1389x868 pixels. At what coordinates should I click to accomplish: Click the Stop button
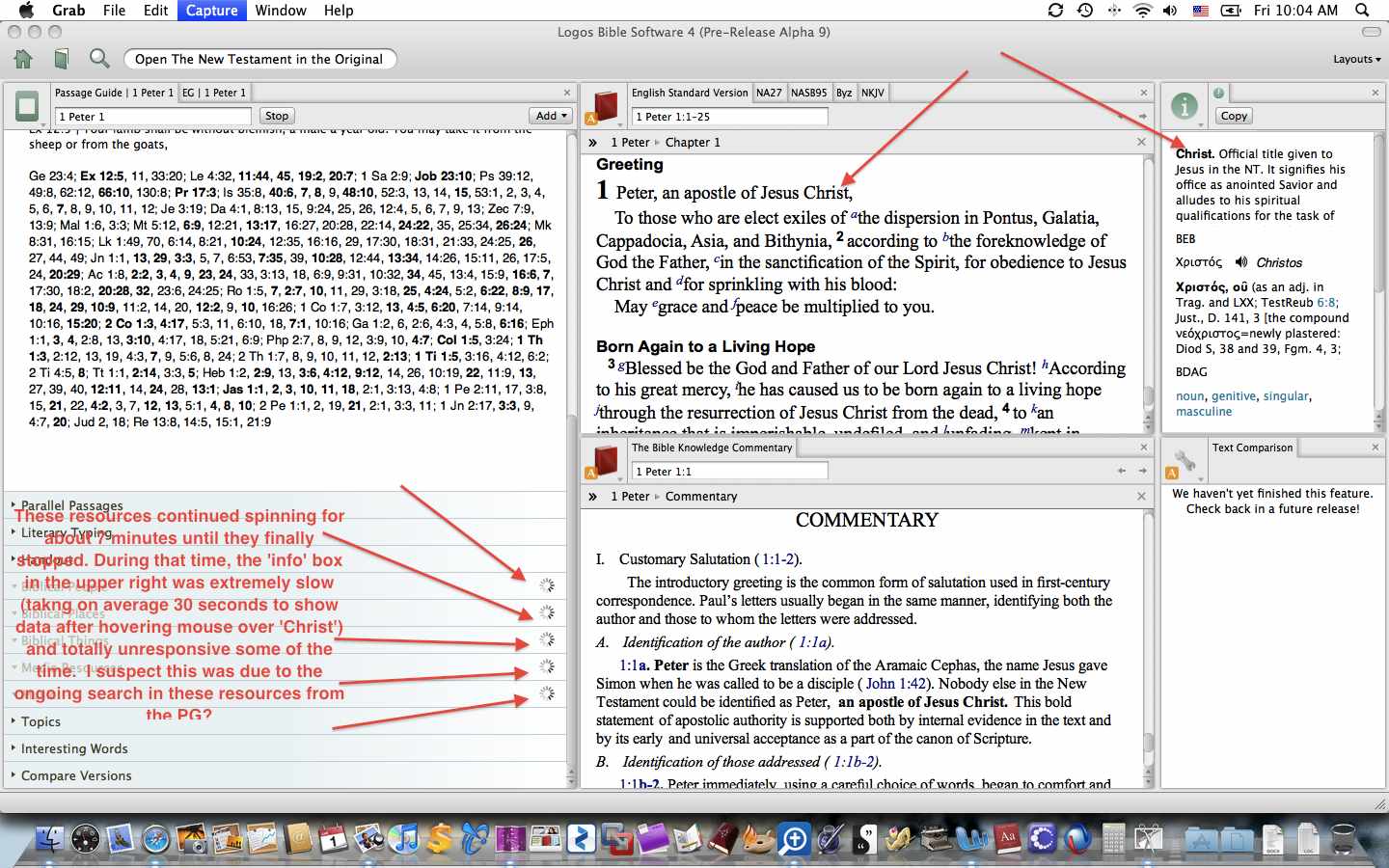(x=277, y=116)
